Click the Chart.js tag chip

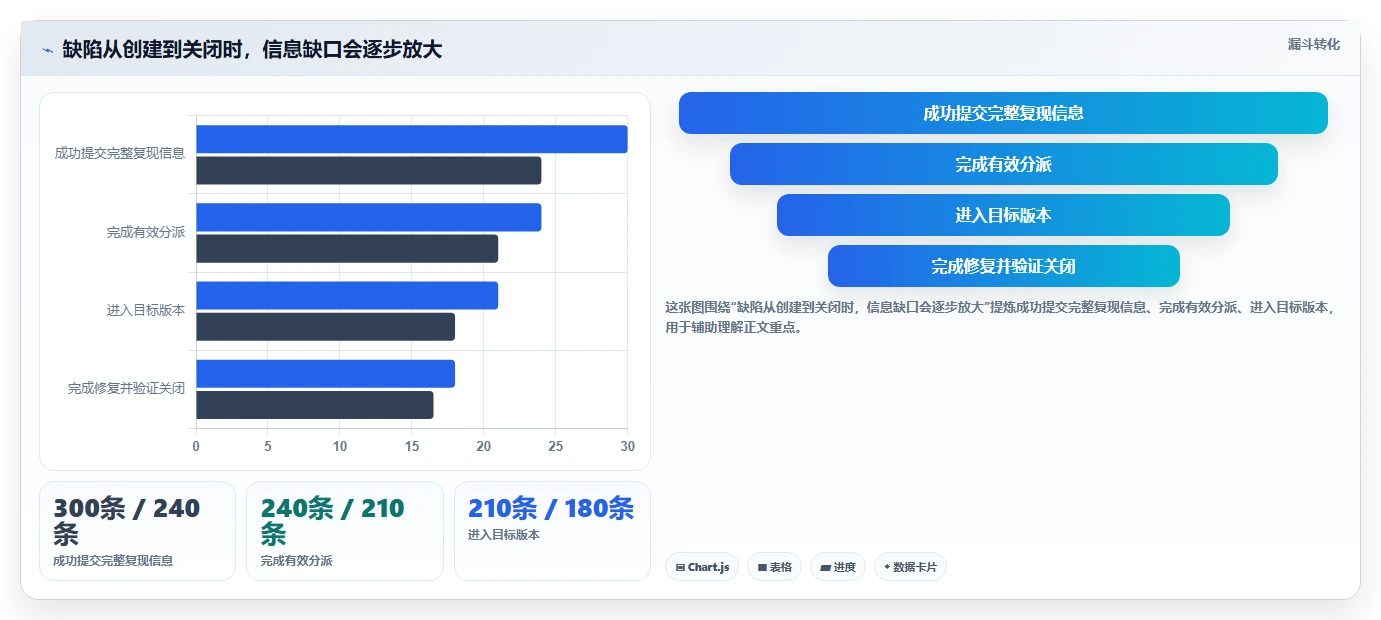[x=702, y=567]
